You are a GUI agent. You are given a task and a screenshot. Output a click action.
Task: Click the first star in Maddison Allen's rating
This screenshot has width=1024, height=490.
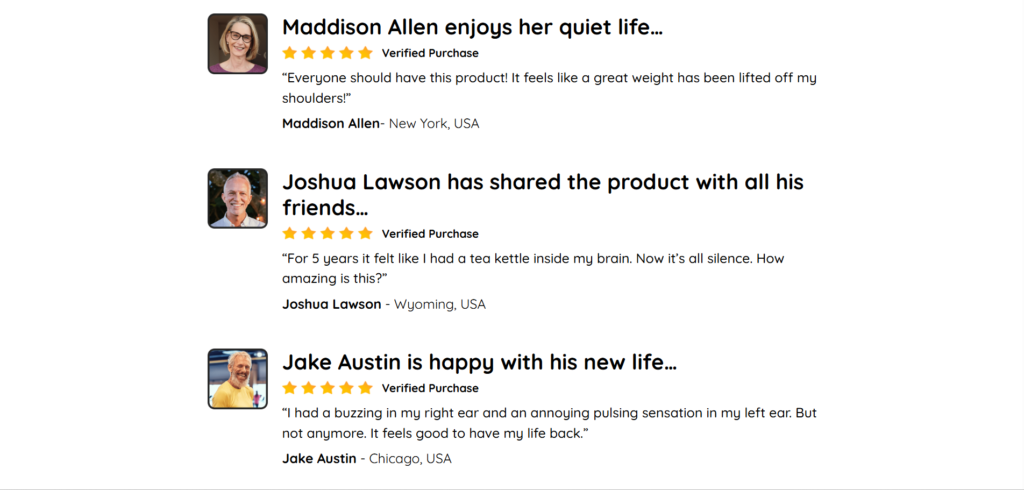289,53
